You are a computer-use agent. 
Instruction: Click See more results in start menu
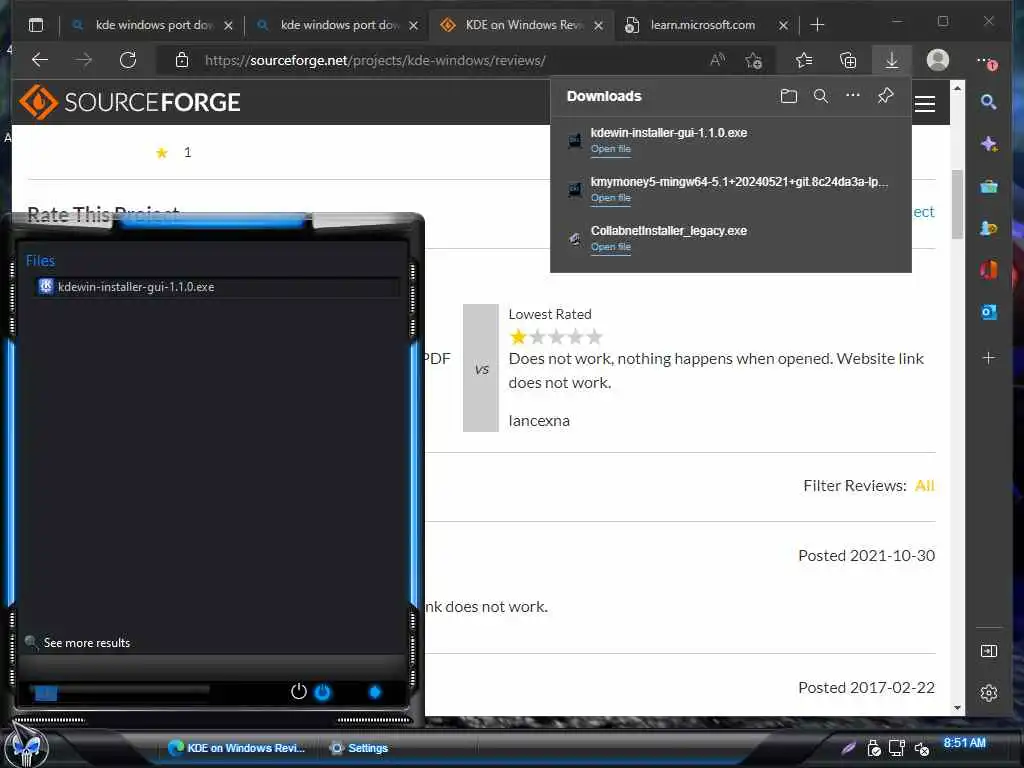[87, 643]
